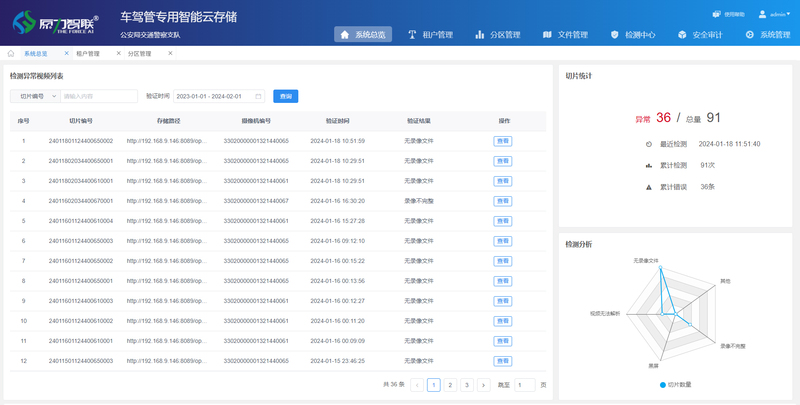Click the 视频无法解析 radar chart label

(605, 313)
